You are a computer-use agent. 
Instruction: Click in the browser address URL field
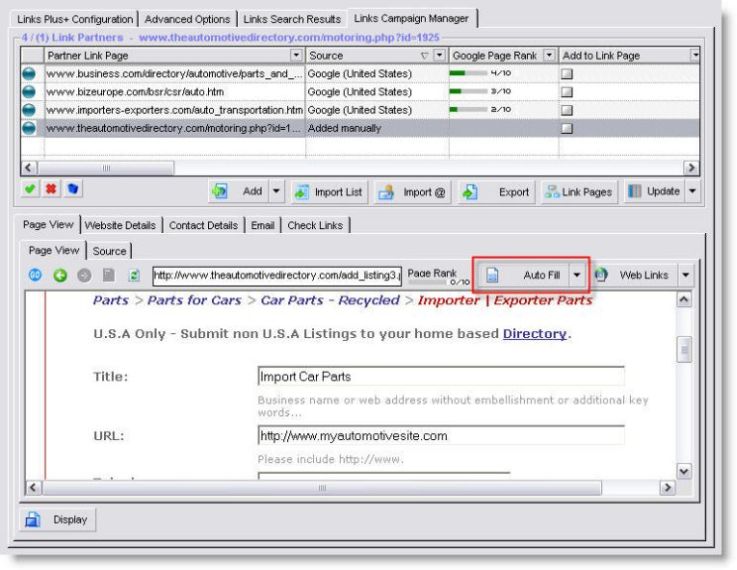click(277, 275)
